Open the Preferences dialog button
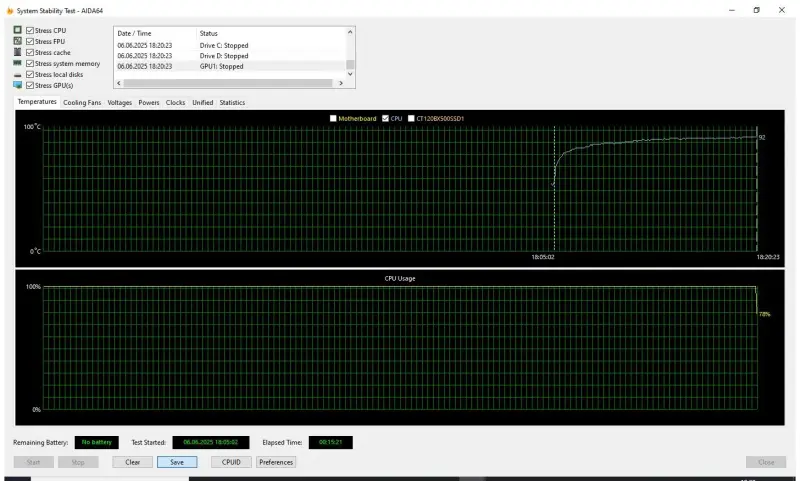Screen dimensions: 800x481 click(x=276, y=462)
